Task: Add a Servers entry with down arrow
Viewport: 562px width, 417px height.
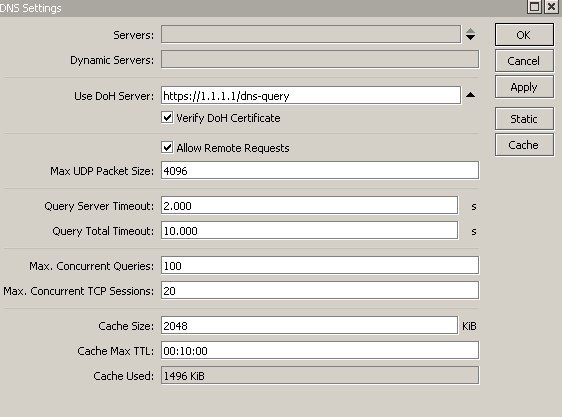Action: pyautogui.click(x=471, y=37)
